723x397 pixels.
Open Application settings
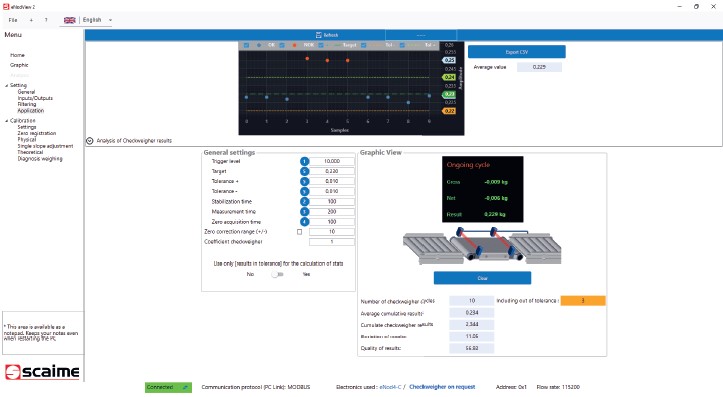31,111
